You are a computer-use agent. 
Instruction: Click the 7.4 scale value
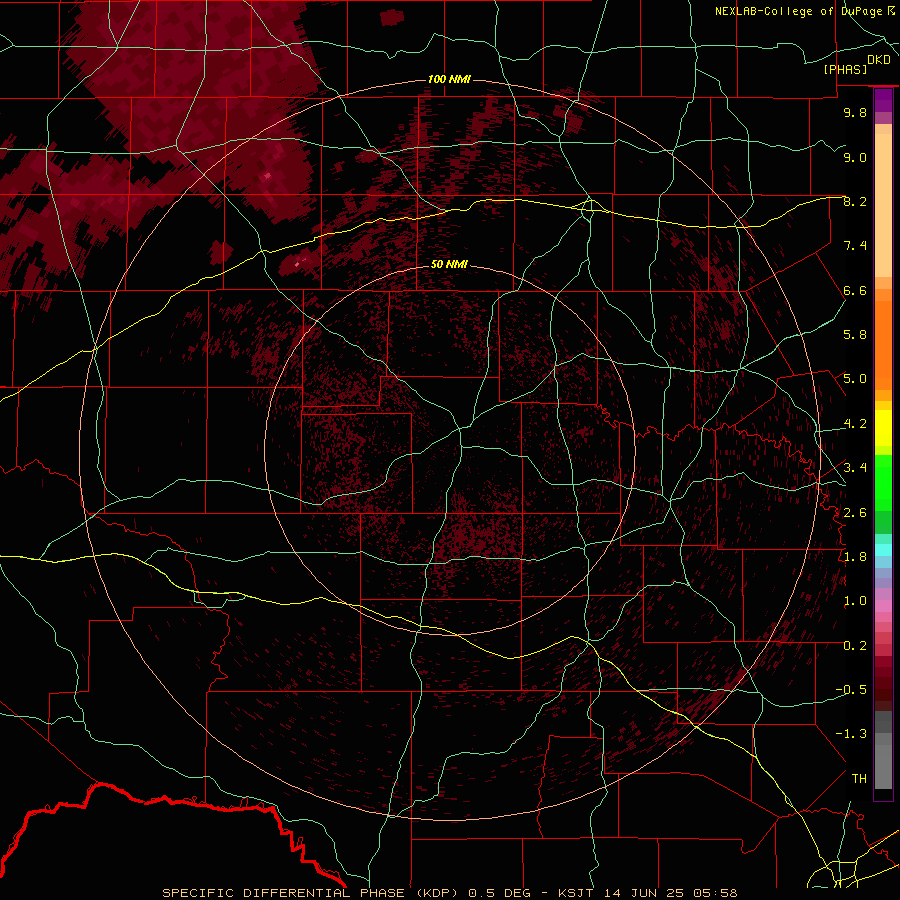855,246
